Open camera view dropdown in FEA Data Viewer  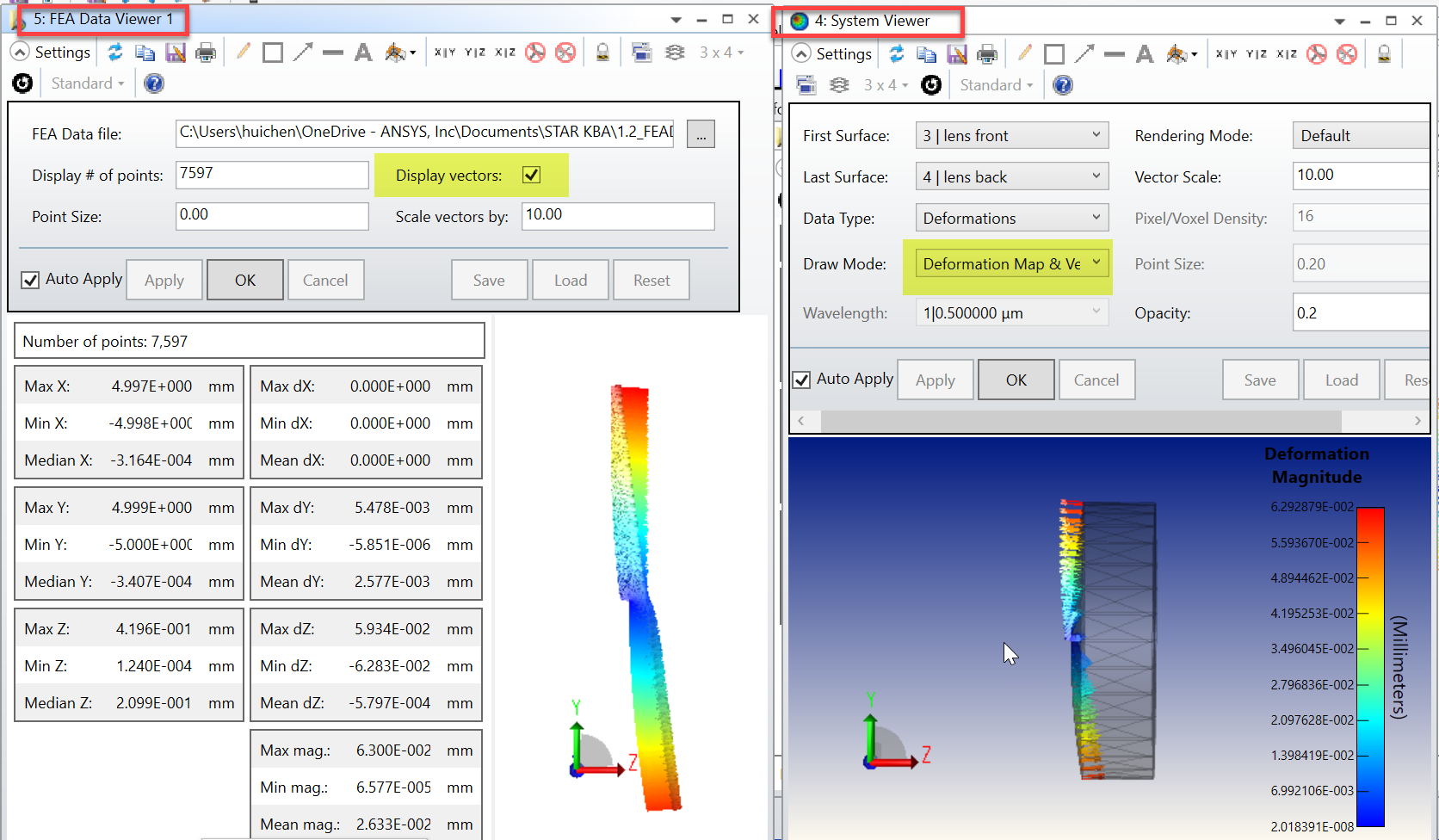click(400, 52)
